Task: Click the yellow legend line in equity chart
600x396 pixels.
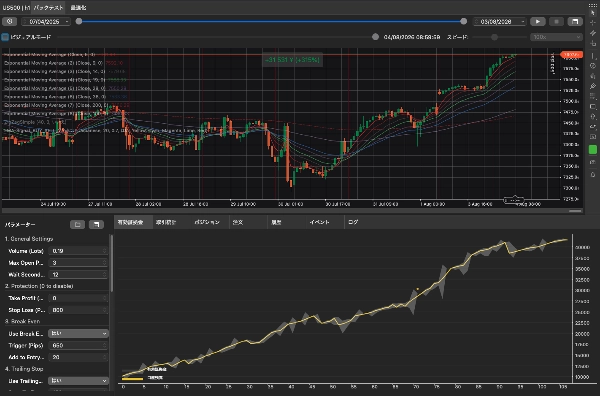Action: click(132, 379)
